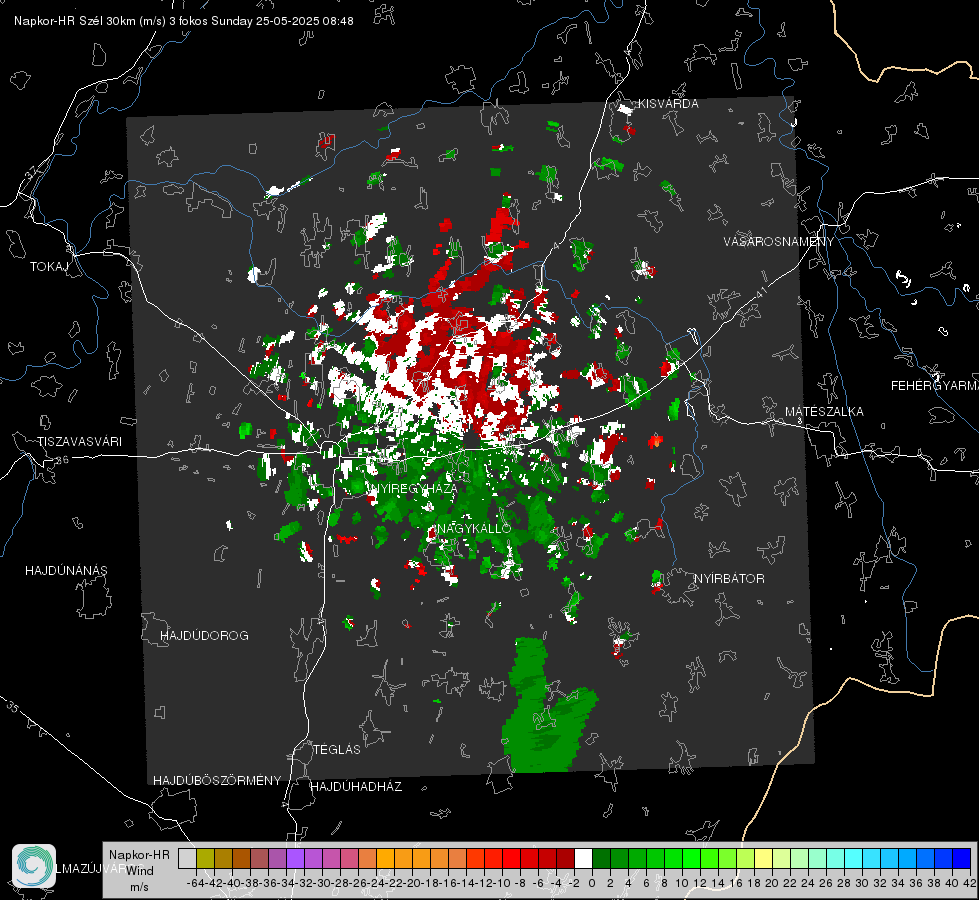This screenshot has height=900, width=979.
Task: Click the road number 35 label
Action: (x=12, y=707)
